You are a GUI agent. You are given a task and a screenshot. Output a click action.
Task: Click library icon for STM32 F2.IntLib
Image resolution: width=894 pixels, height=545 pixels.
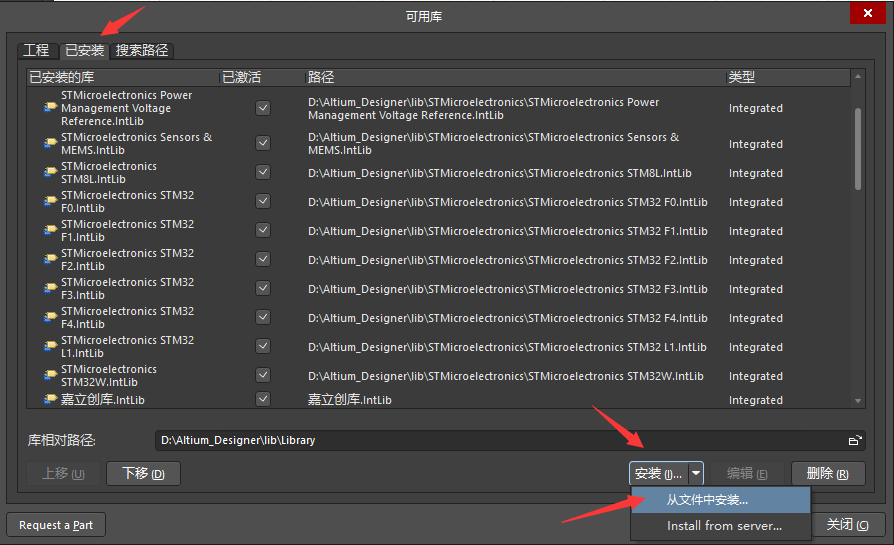(51, 259)
